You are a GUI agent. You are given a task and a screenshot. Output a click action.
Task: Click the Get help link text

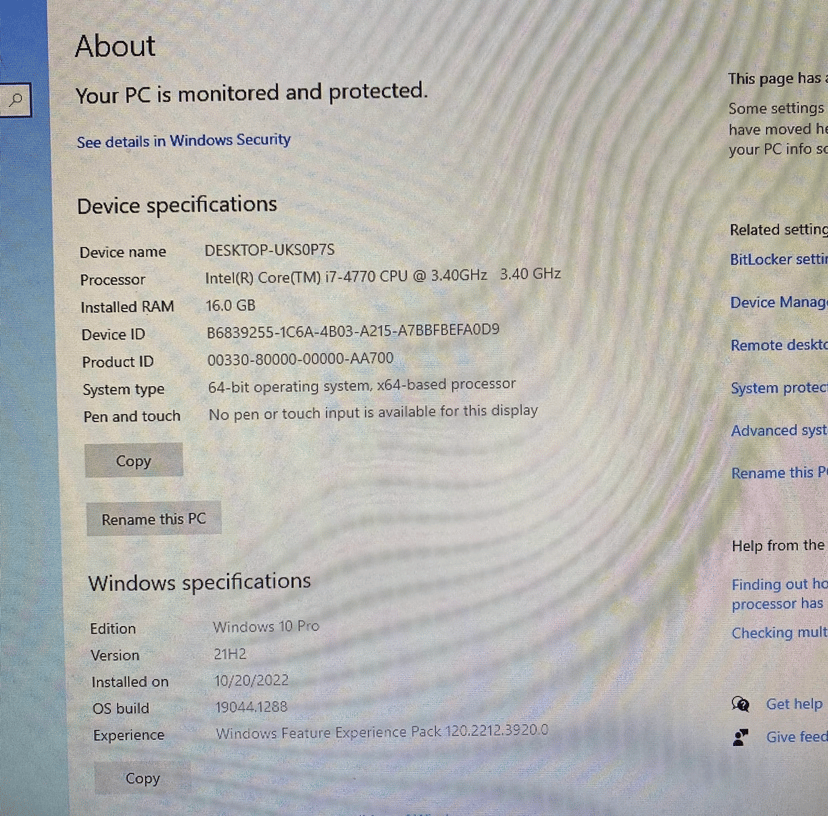click(x=794, y=704)
